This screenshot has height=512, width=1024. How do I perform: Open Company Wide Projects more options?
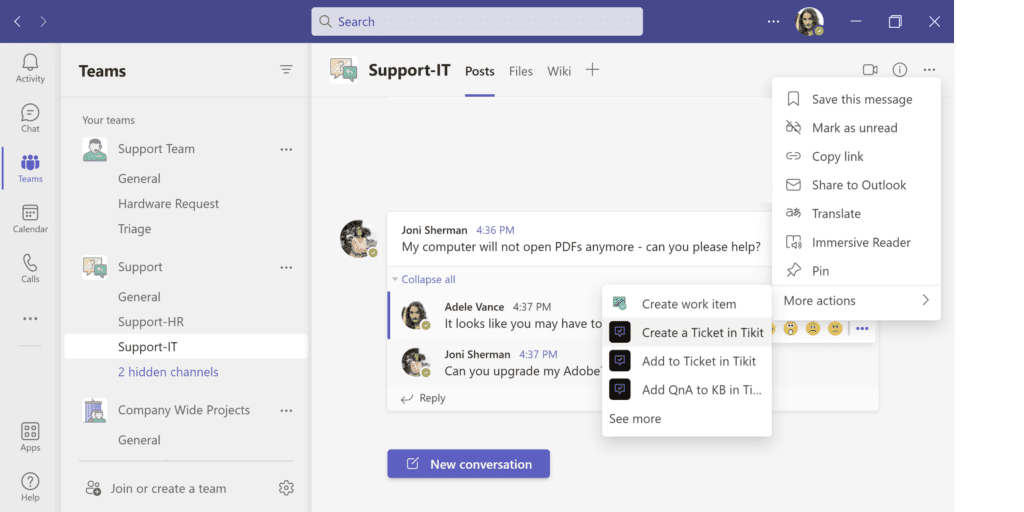(286, 411)
